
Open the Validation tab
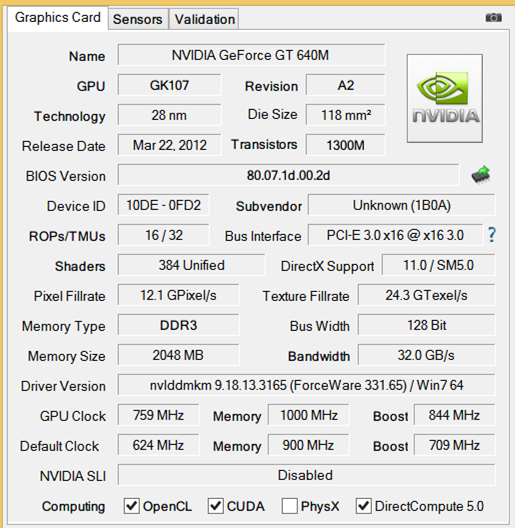click(x=204, y=19)
